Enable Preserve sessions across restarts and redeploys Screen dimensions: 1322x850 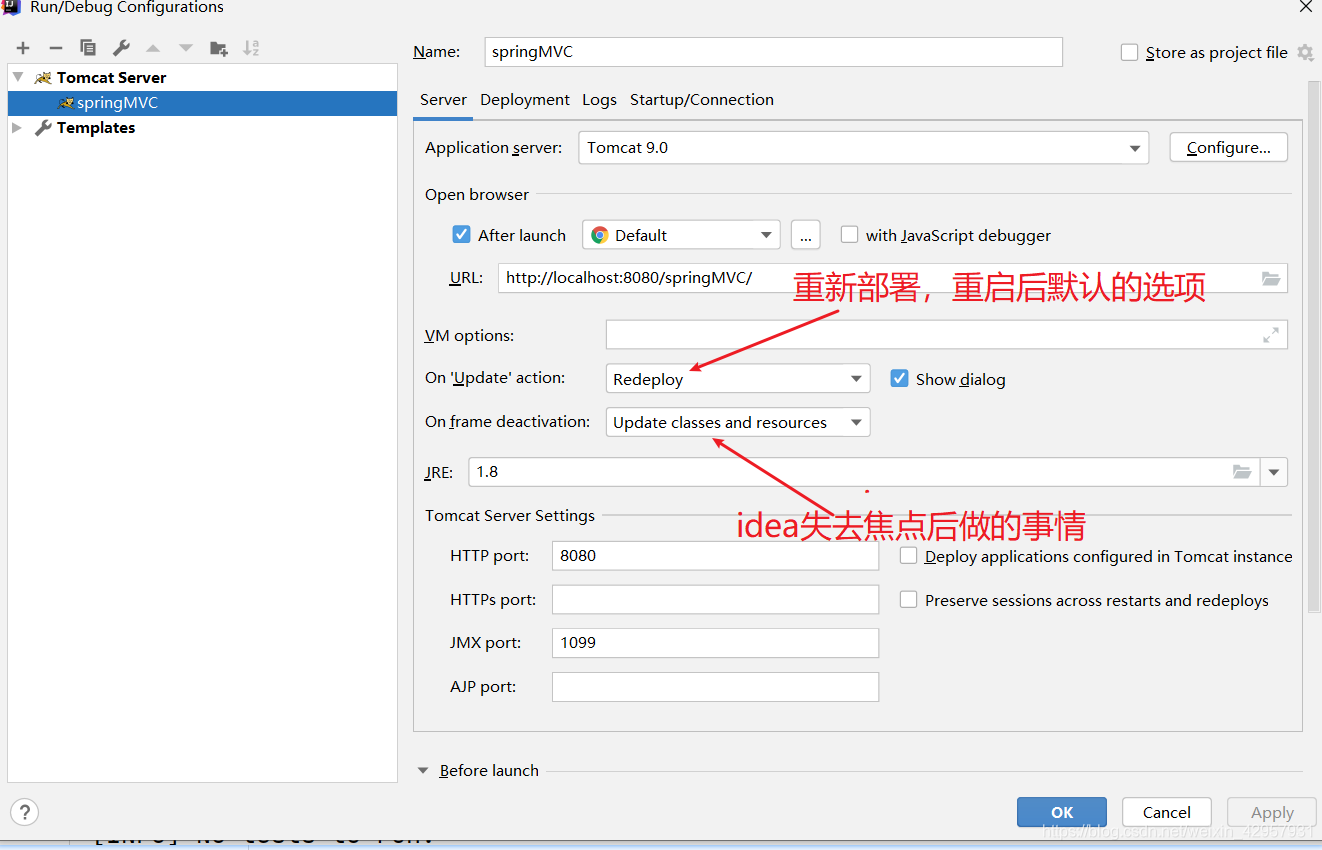(908, 600)
